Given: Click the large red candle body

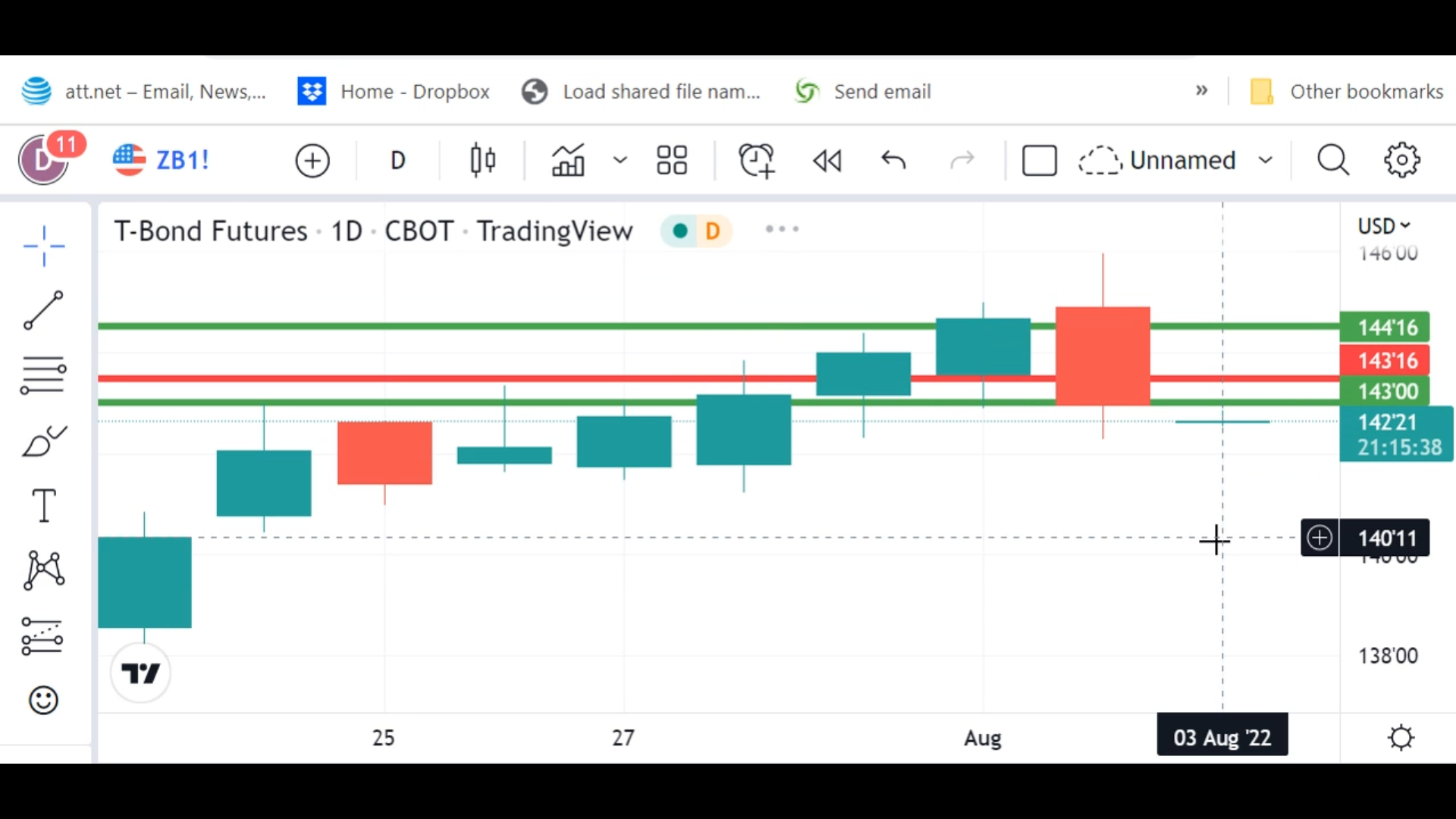Looking at the screenshot, I should pyautogui.click(x=1103, y=356).
